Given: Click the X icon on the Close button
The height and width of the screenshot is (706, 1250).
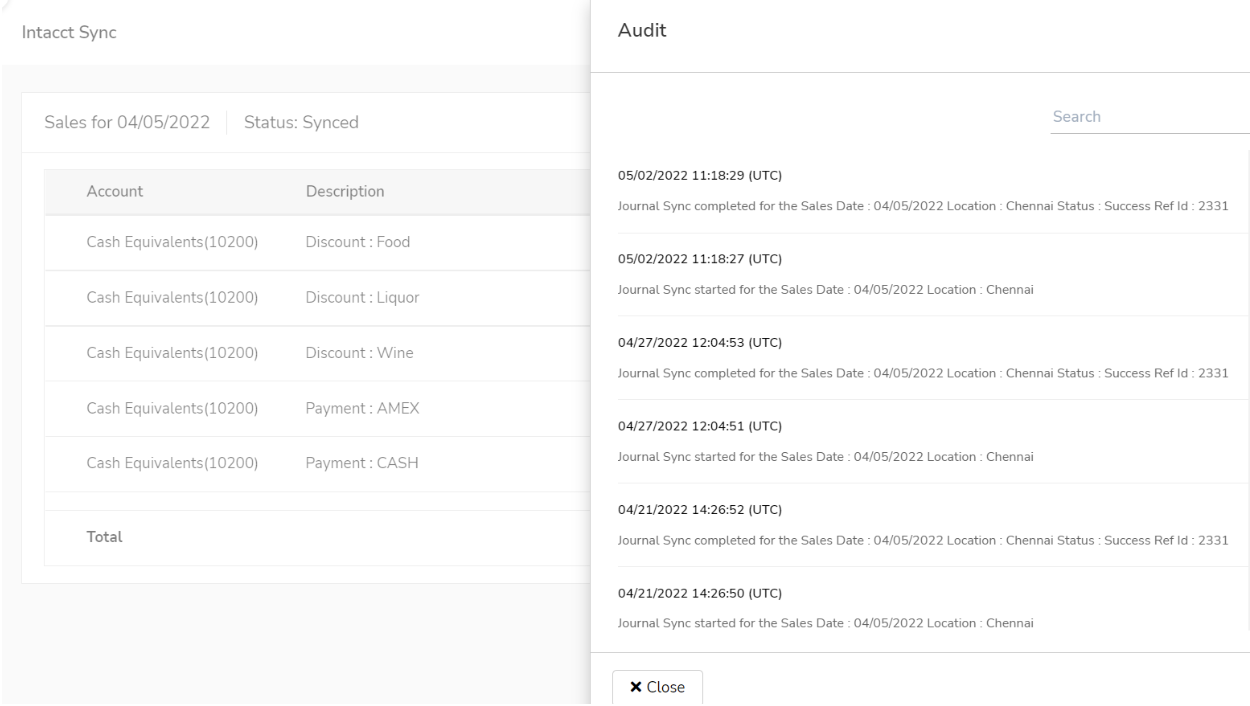Looking at the screenshot, I should click(x=634, y=687).
